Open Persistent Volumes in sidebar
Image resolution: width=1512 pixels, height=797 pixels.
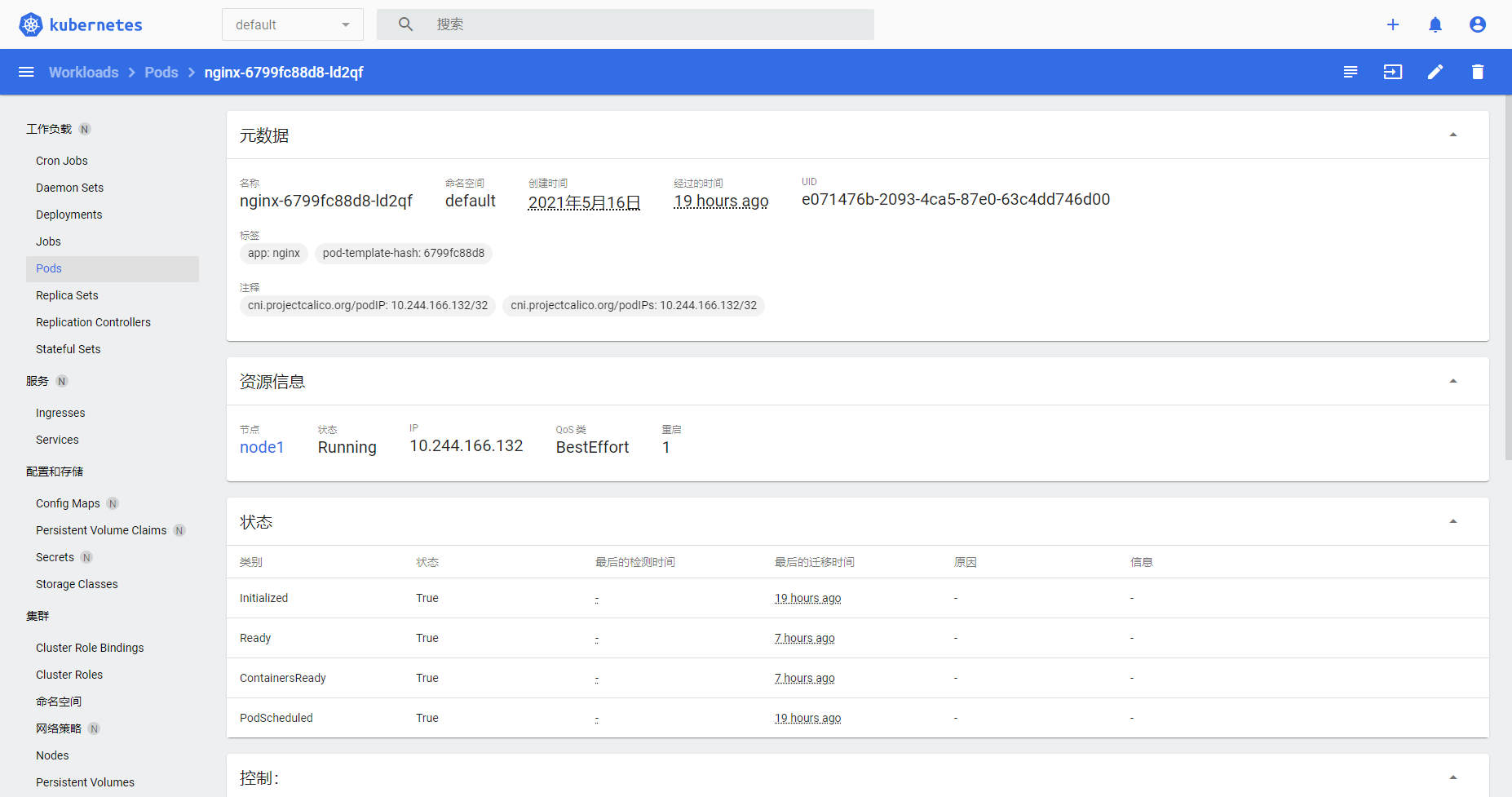click(x=85, y=782)
